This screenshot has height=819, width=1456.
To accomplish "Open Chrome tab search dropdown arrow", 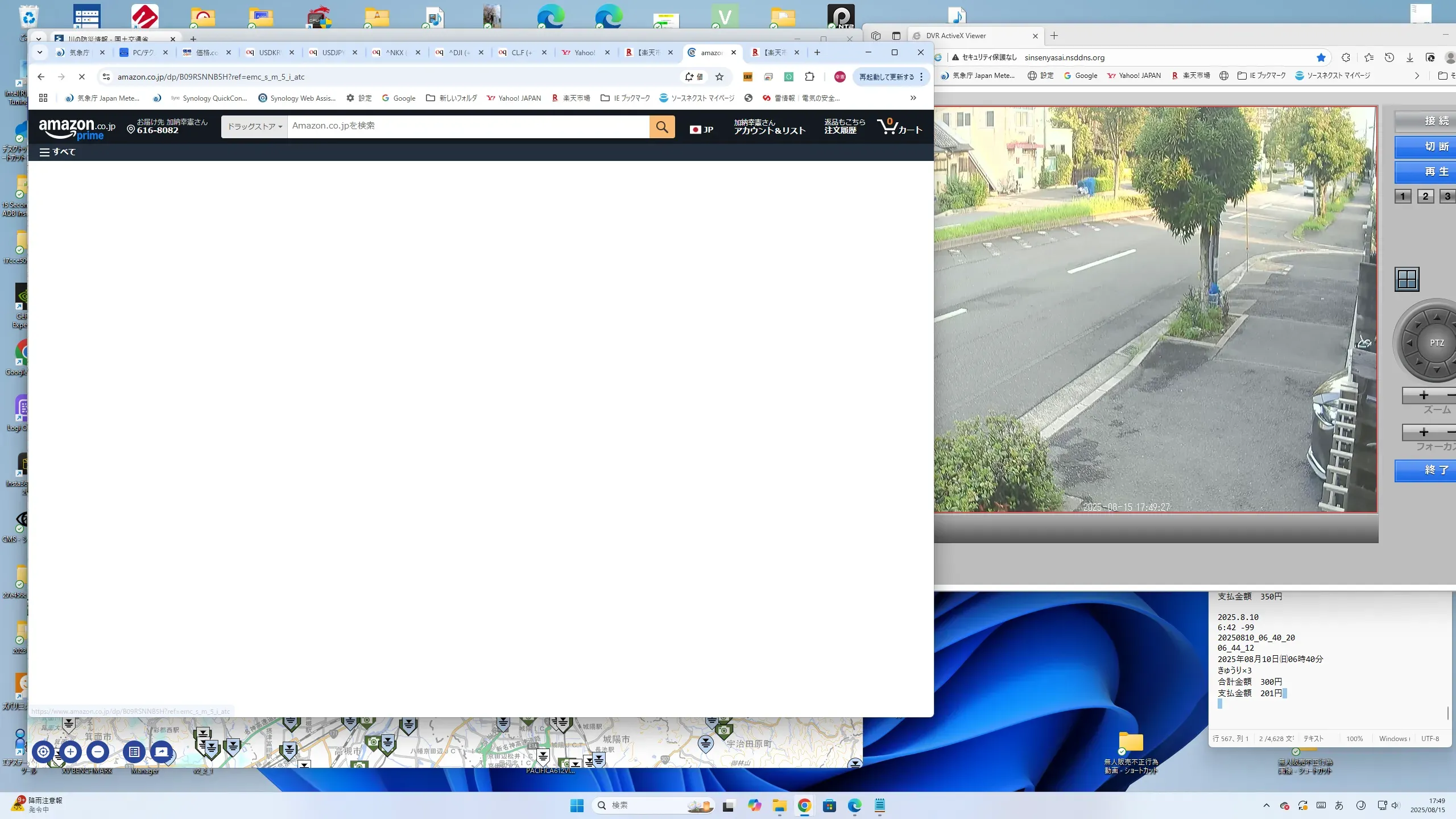I will [39, 52].
